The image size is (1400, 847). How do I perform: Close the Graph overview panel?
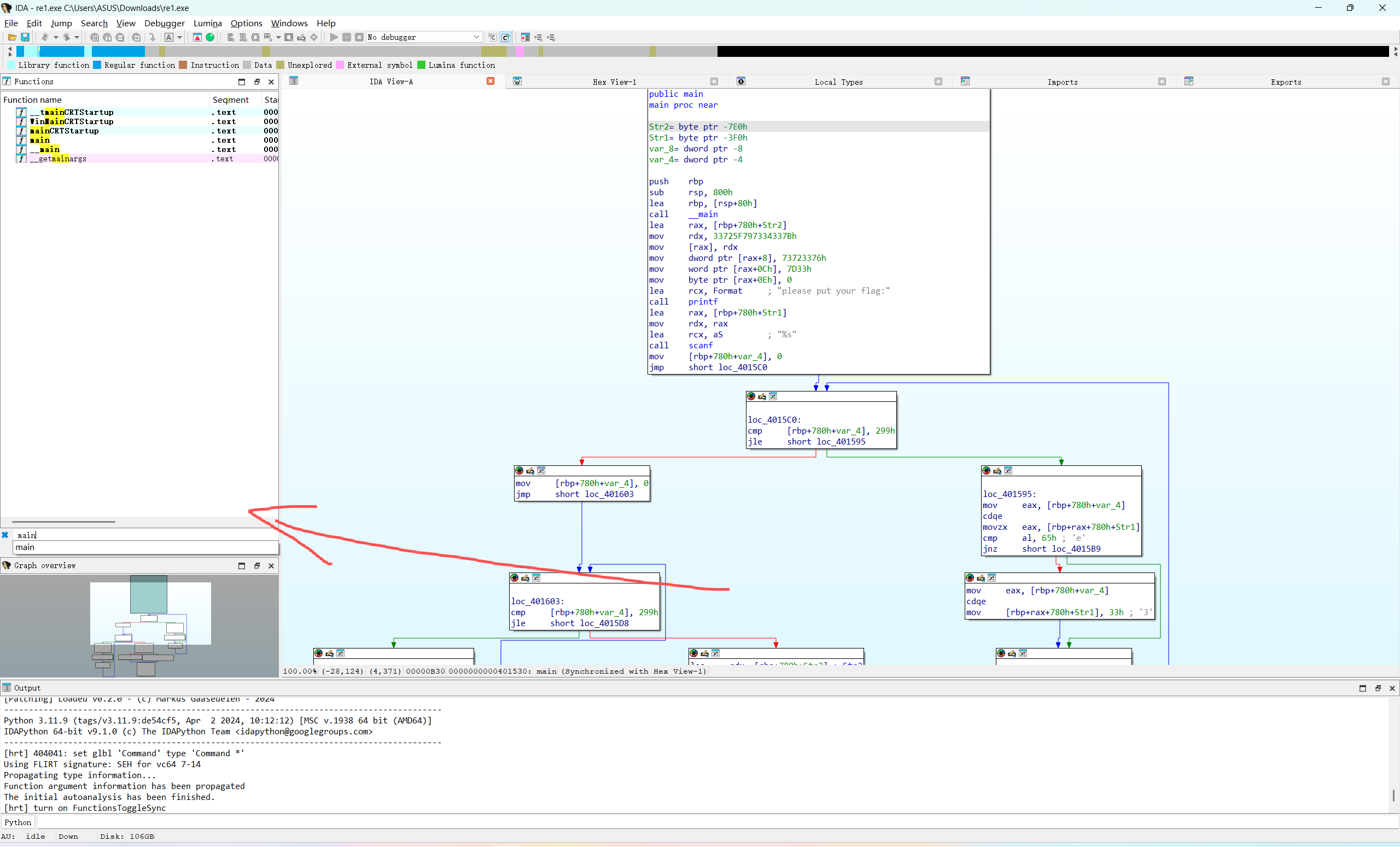(271, 566)
